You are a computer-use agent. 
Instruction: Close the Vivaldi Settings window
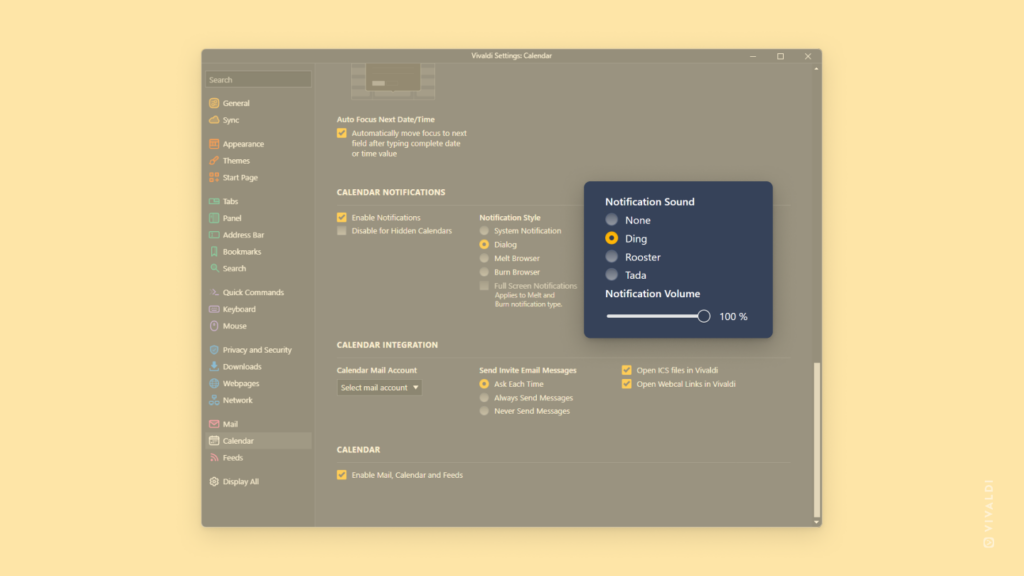(x=808, y=56)
